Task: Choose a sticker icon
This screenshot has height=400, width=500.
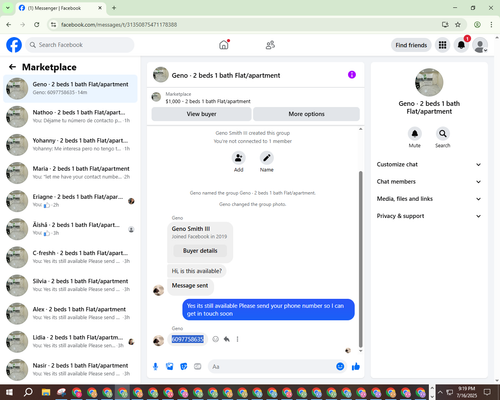Action: [184, 367]
